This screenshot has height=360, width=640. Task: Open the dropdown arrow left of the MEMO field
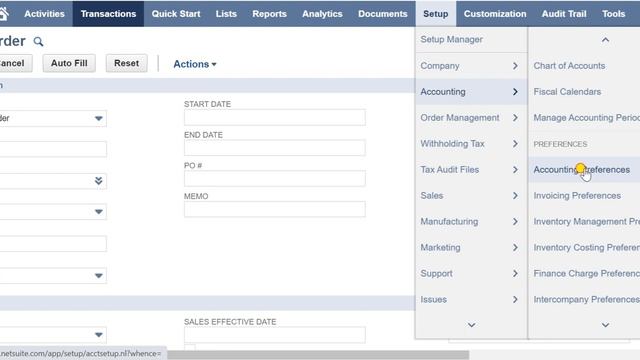click(x=98, y=211)
